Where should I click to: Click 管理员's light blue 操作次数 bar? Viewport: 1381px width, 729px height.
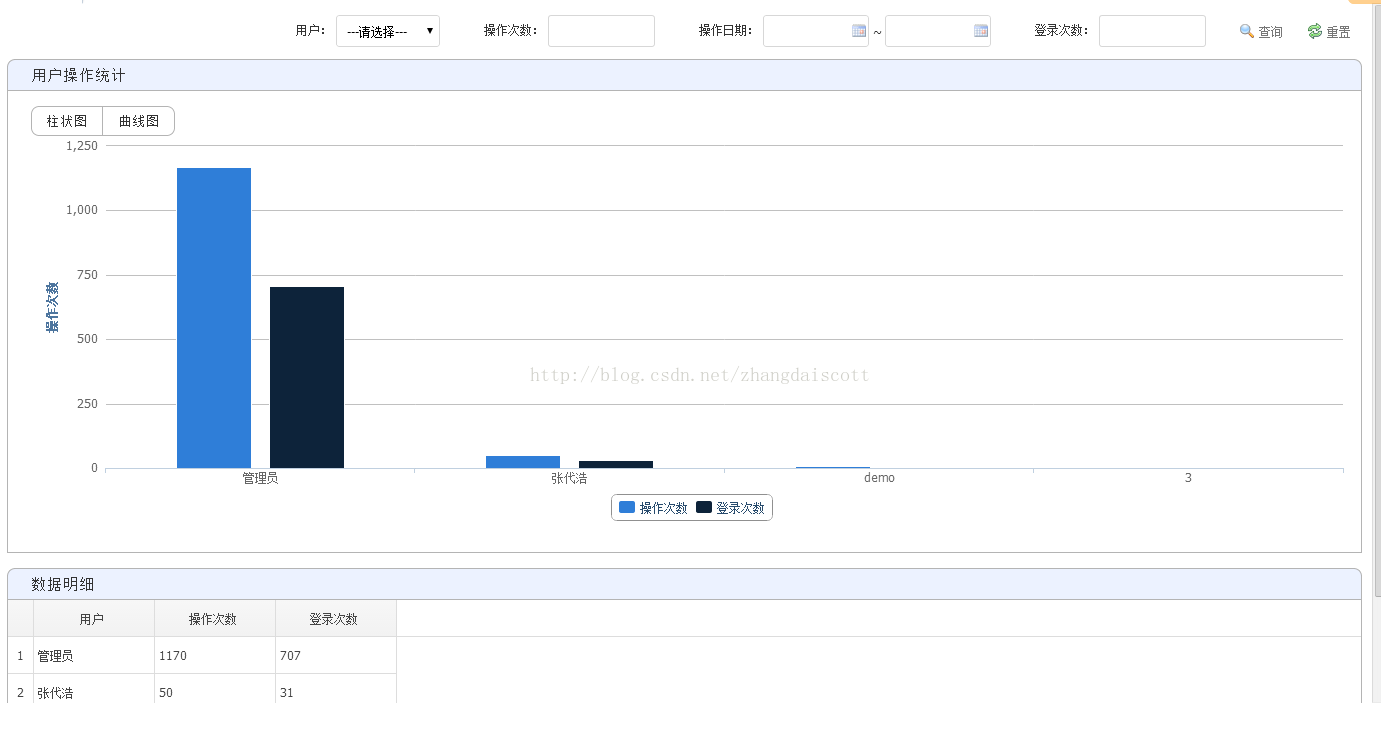tap(214, 318)
